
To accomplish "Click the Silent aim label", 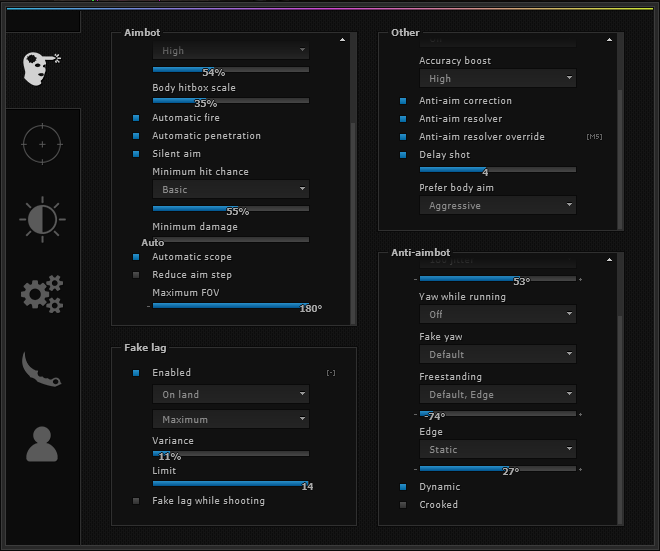I will (x=176, y=154).
